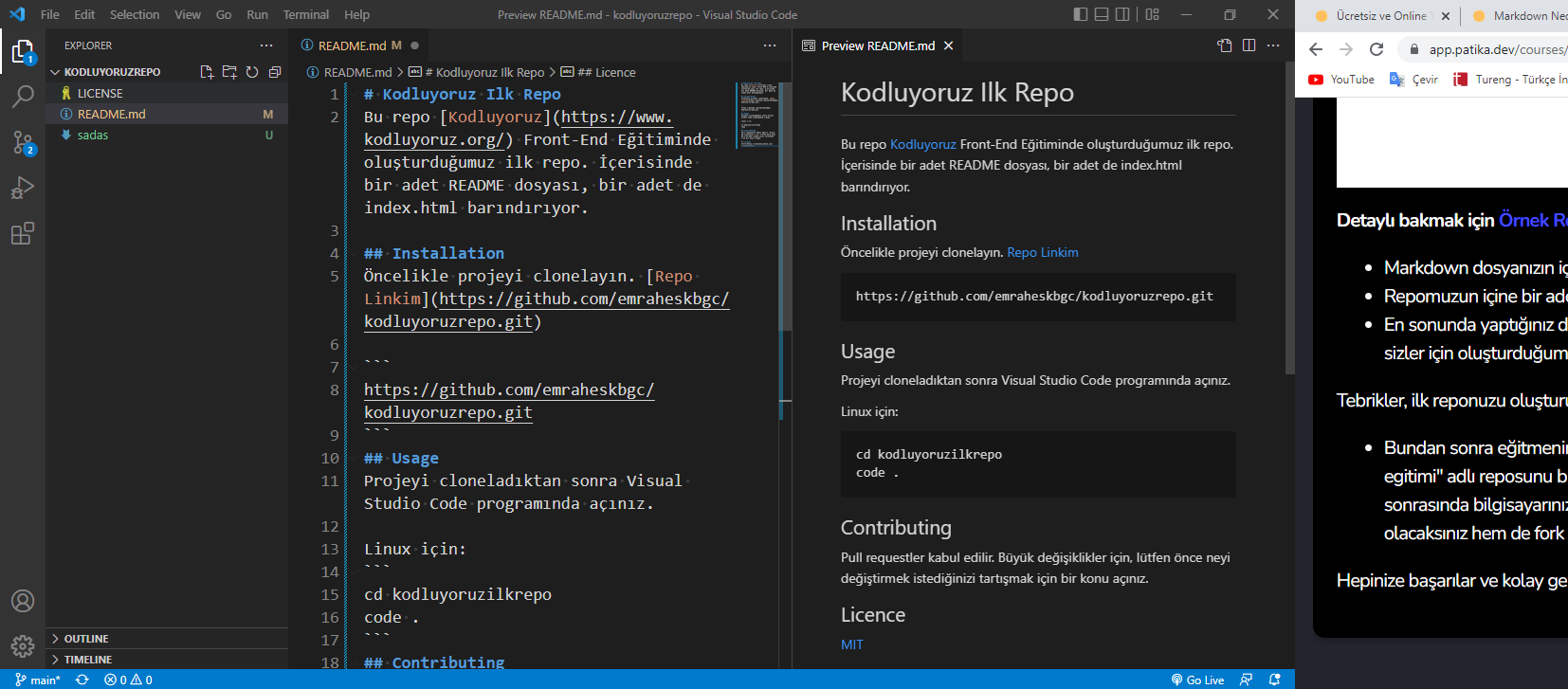Split the preview editor to the right
This screenshot has height=689, width=1568.
(x=1249, y=45)
